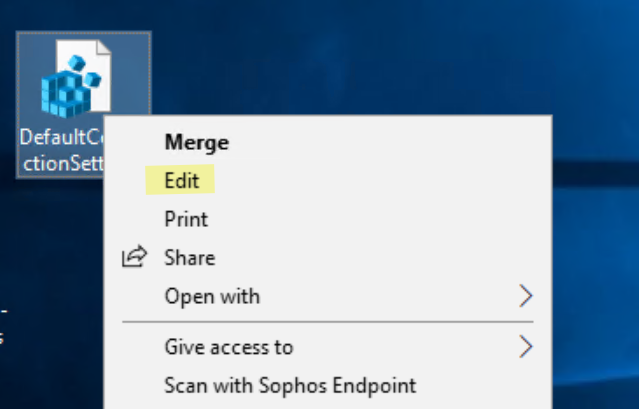Expand the Give access to submenu chevron
Image resolution: width=639 pixels, height=409 pixels.
point(526,347)
